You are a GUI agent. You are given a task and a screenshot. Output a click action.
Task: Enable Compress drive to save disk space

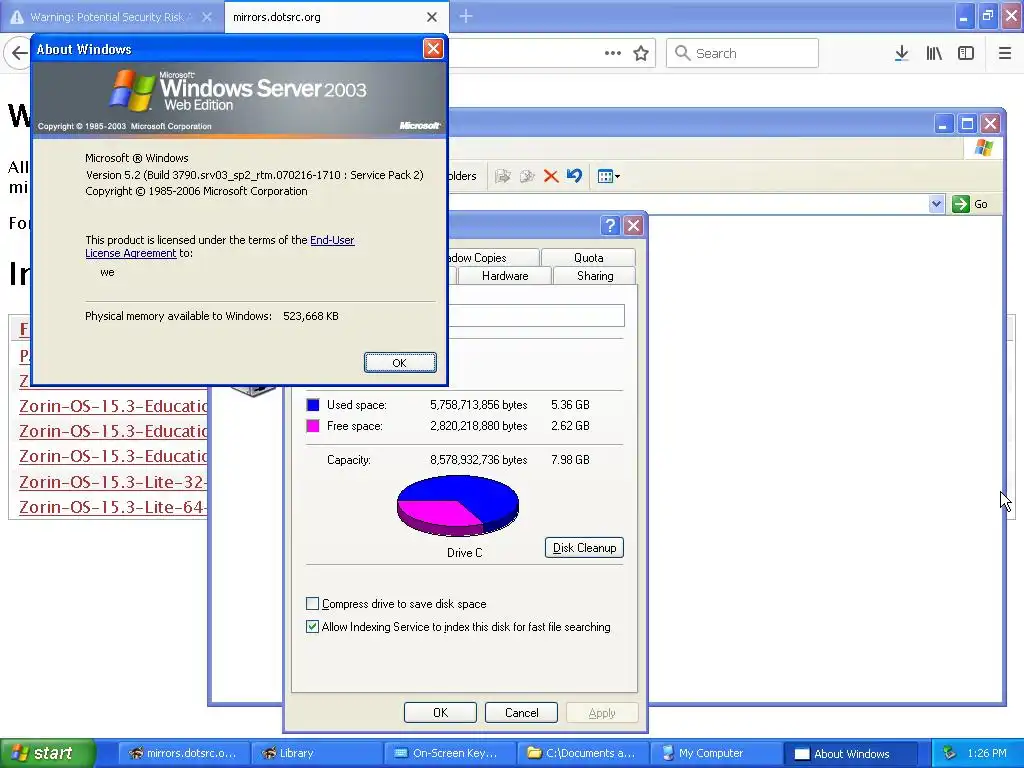312,603
